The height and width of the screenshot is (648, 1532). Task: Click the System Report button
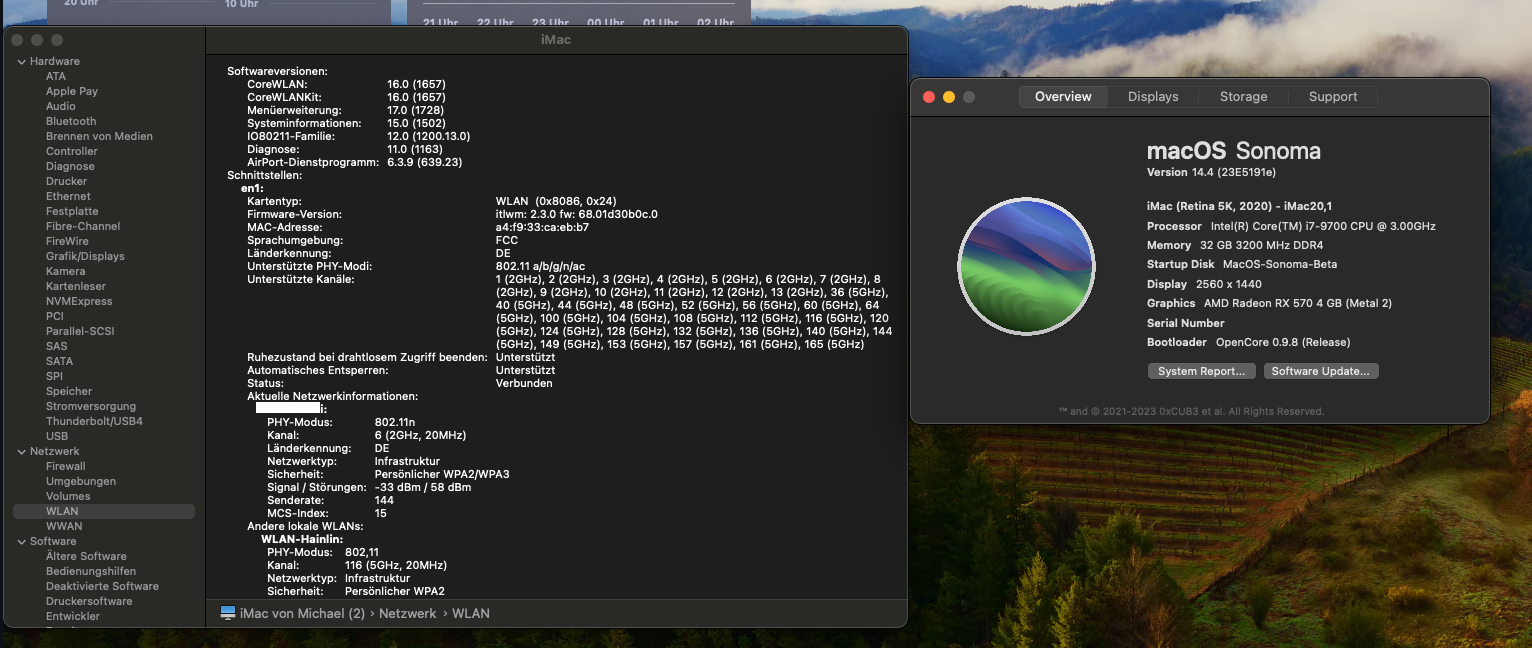(x=1201, y=371)
